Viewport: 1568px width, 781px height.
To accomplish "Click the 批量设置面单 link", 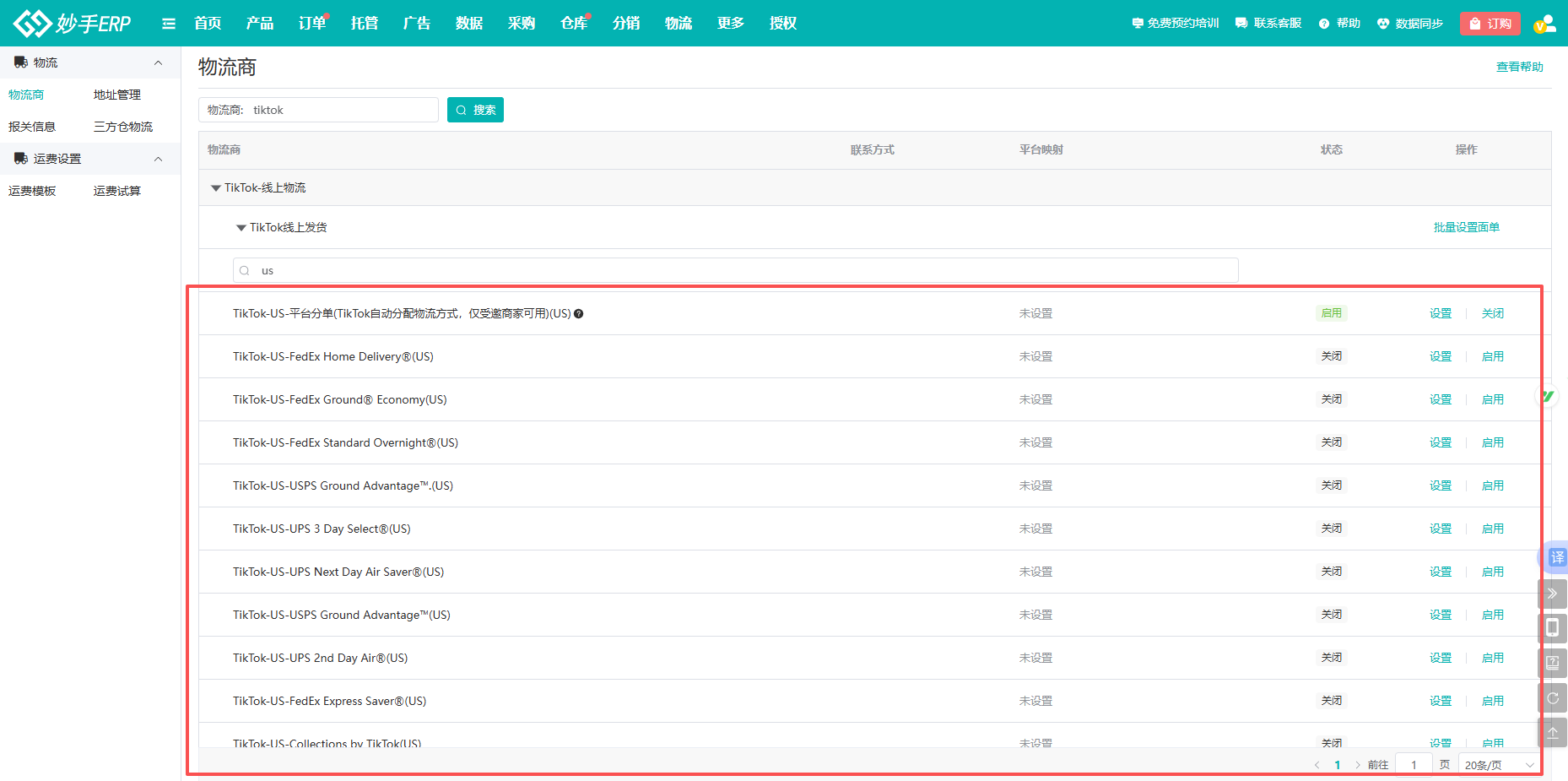I will tap(1466, 227).
